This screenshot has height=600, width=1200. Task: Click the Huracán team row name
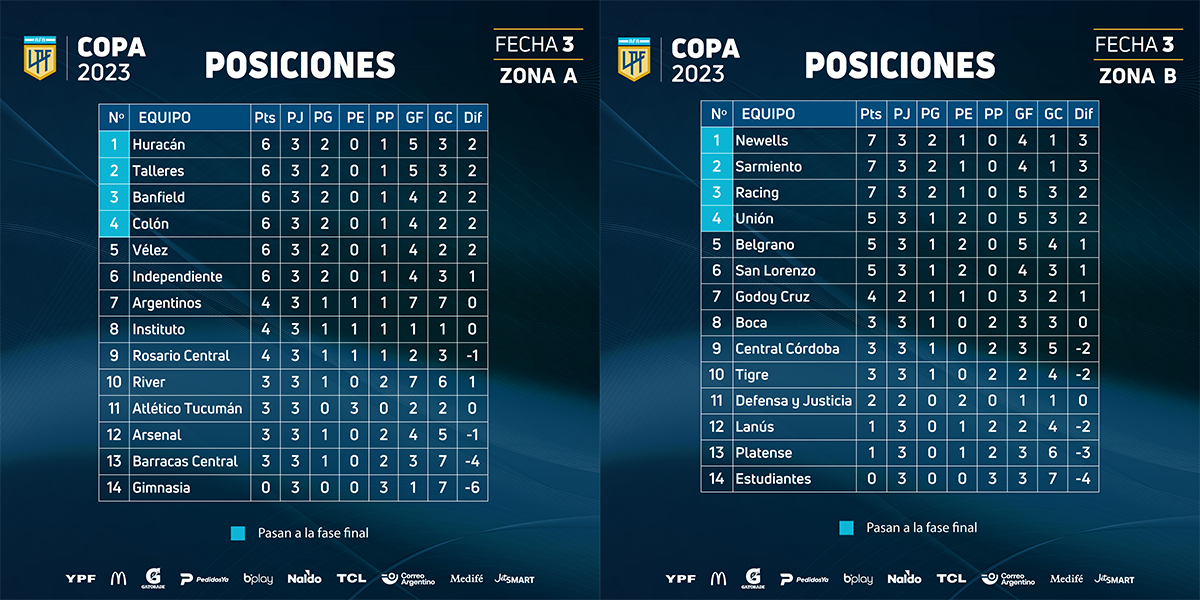coord(159,145)
